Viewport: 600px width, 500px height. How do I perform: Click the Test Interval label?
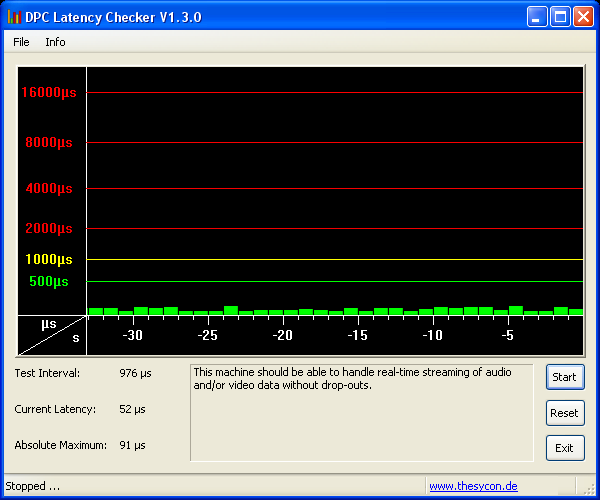47,373
